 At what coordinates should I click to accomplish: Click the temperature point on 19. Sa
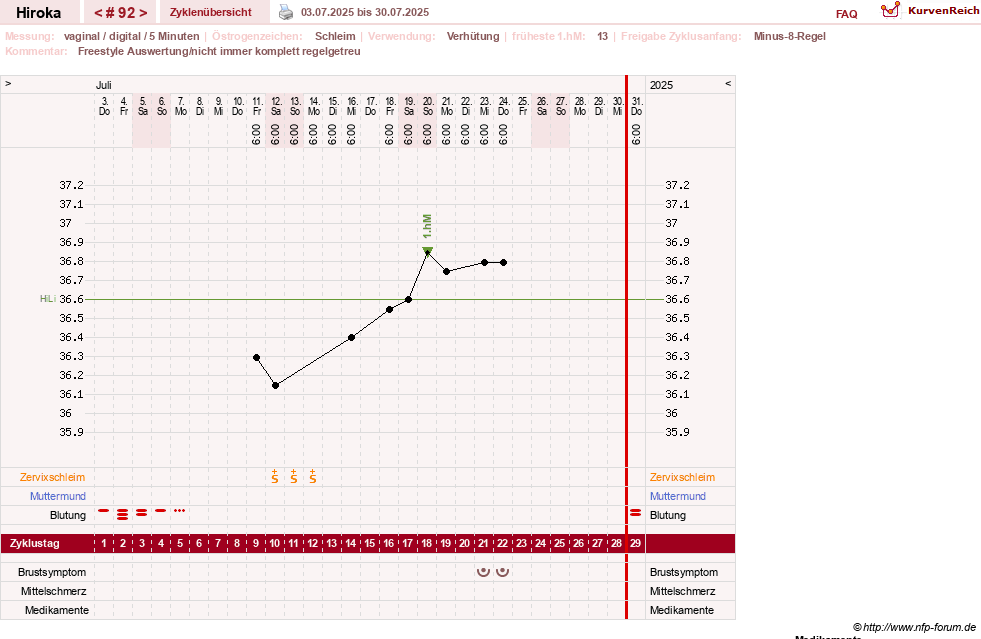click(409, 300)
